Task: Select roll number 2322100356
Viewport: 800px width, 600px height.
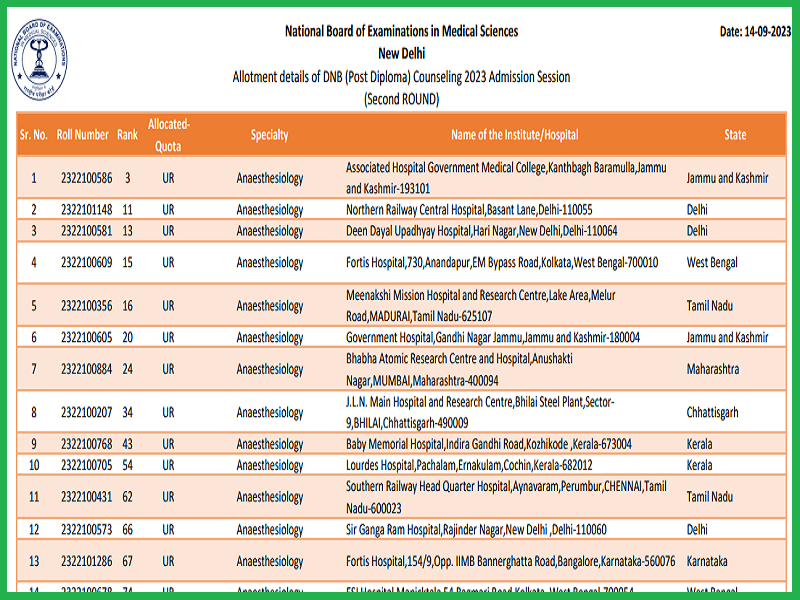Action: pos(87,306)
